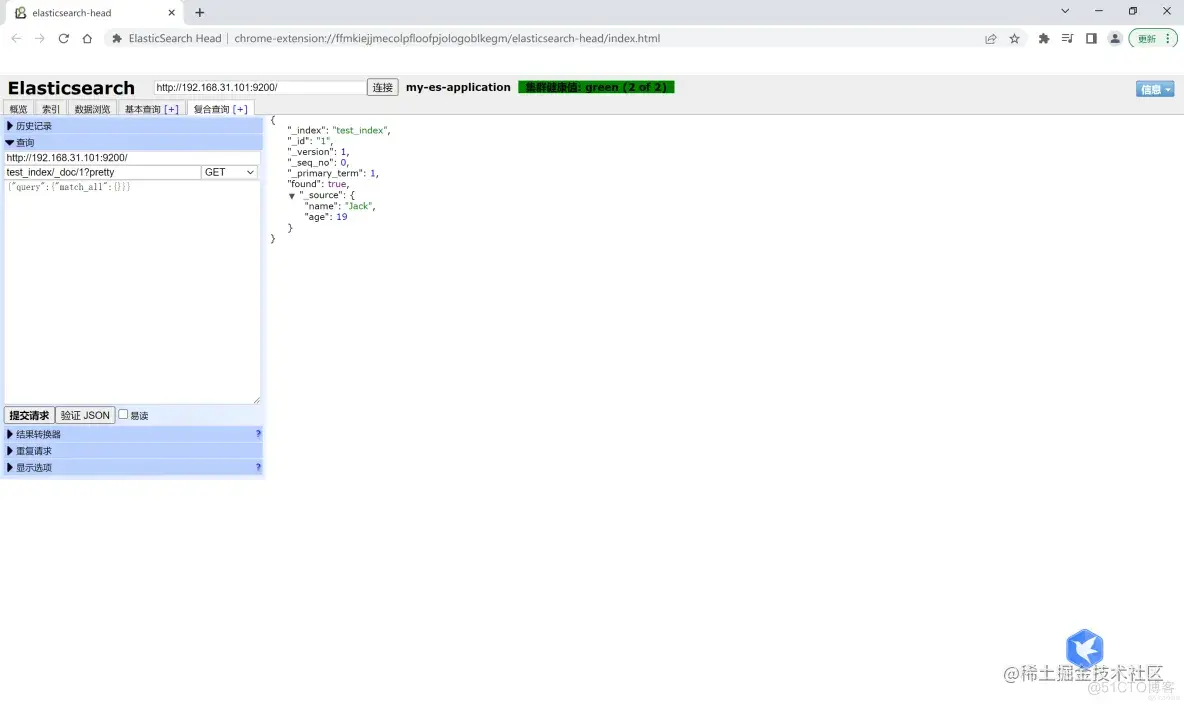
Task: Open the user profile avatar
Action: [1115, 39]
